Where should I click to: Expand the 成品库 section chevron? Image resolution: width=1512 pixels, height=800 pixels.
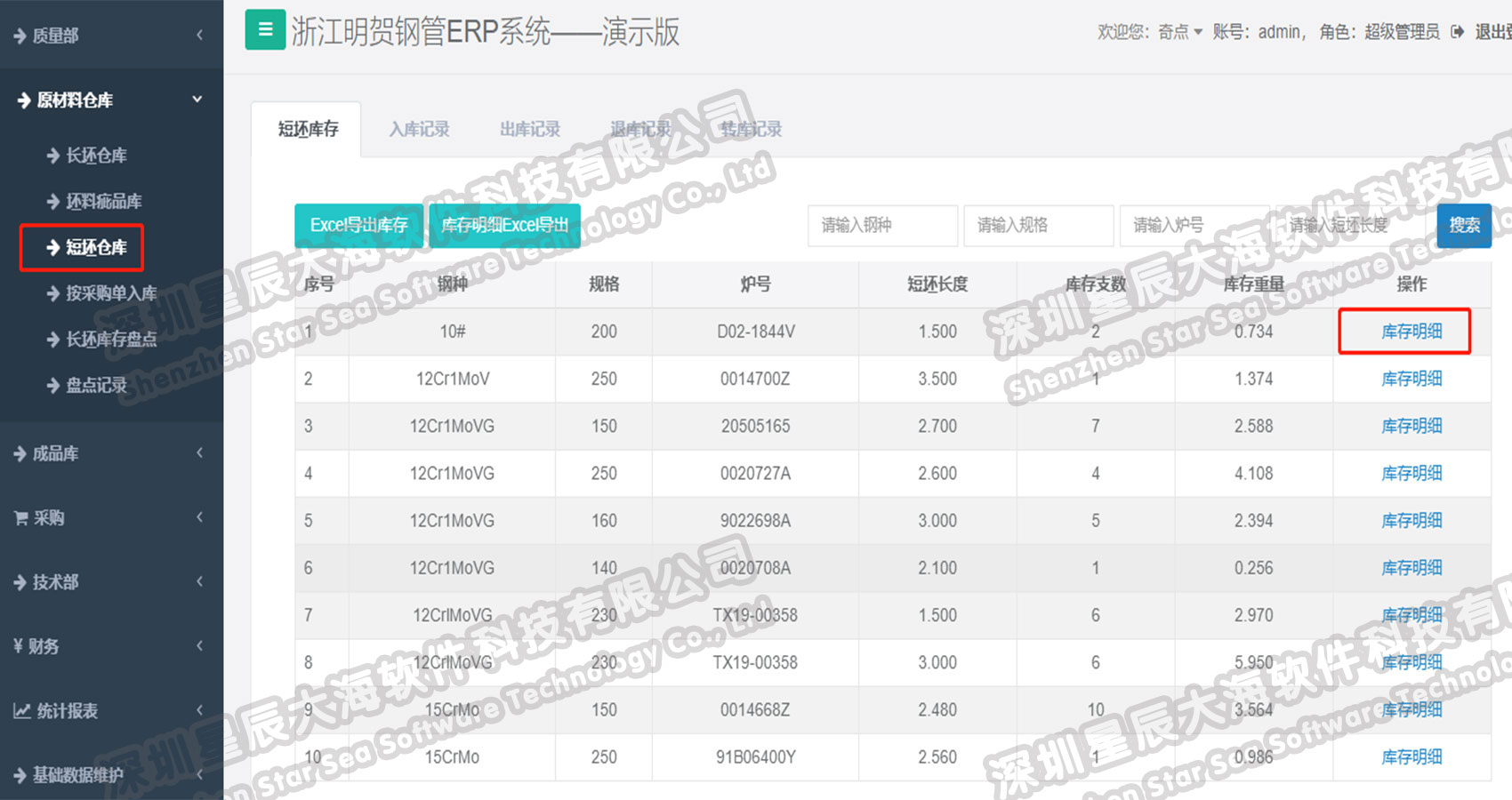pos(199,453)
